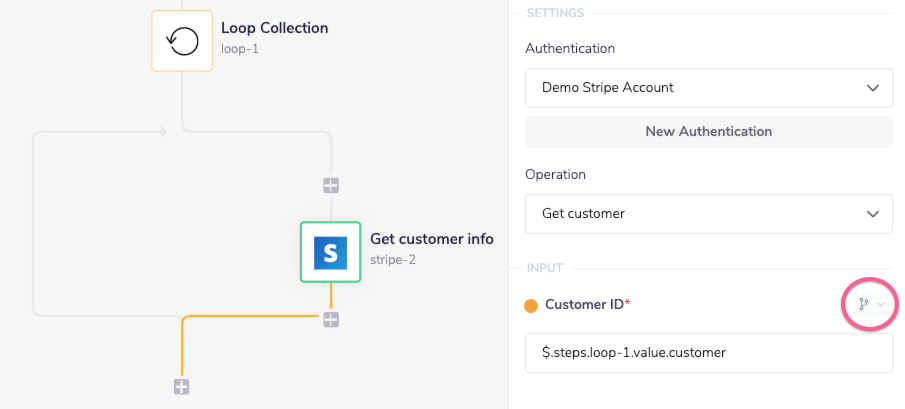
Task: Focus the Customer ID value field
Action: point(708,353)
